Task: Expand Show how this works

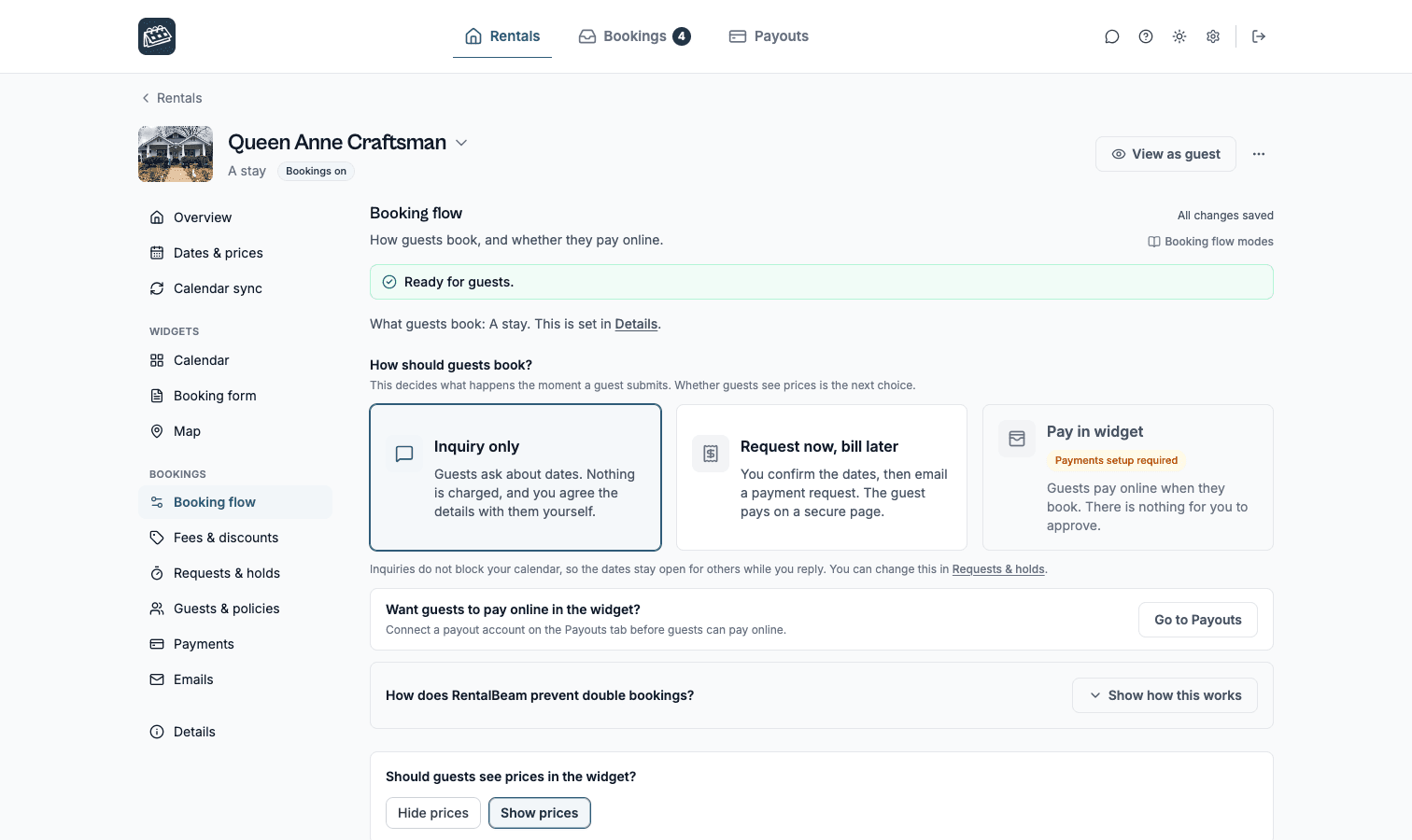Action: (1165, 695)
